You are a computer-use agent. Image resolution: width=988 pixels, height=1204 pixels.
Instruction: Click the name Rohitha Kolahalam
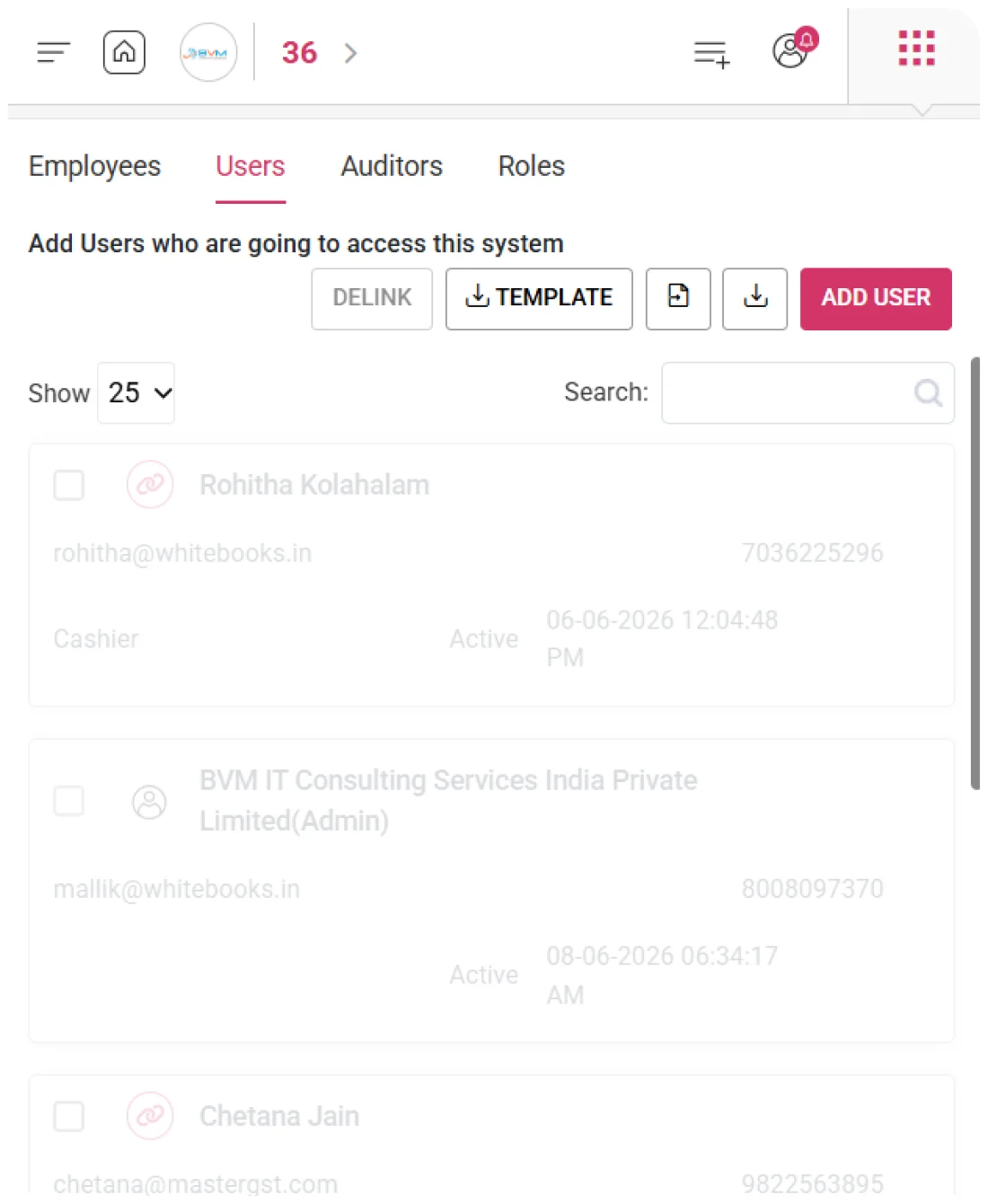click(314, 485)
